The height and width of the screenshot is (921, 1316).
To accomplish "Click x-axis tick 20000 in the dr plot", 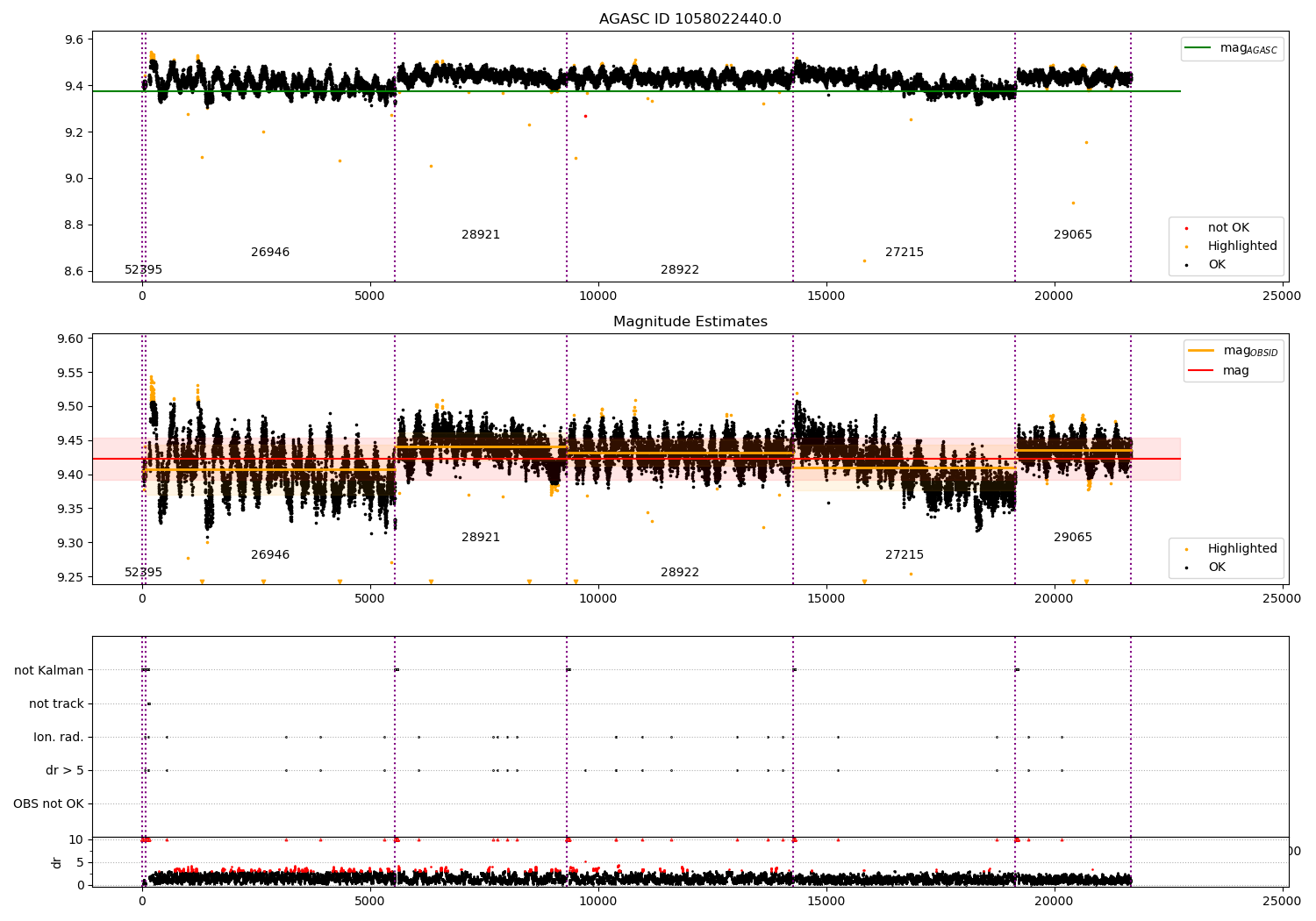I will 1054,900.
